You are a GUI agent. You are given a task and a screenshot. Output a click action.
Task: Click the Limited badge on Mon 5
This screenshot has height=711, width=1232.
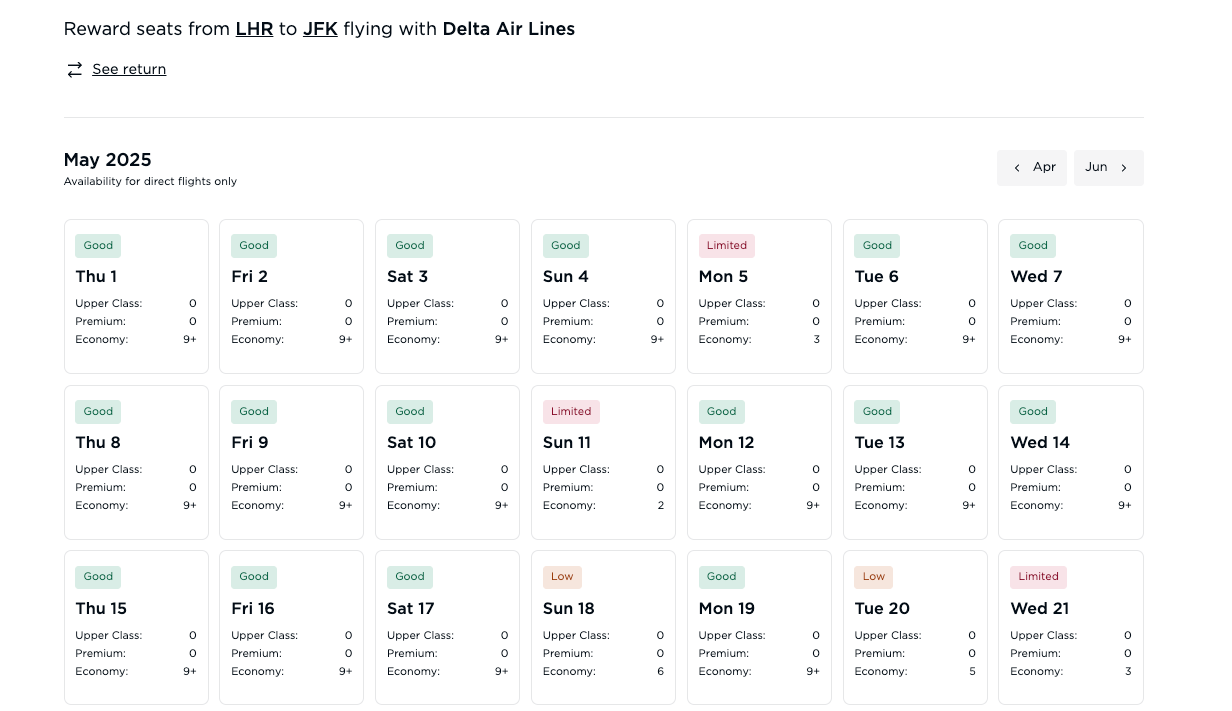pos(727,246)
